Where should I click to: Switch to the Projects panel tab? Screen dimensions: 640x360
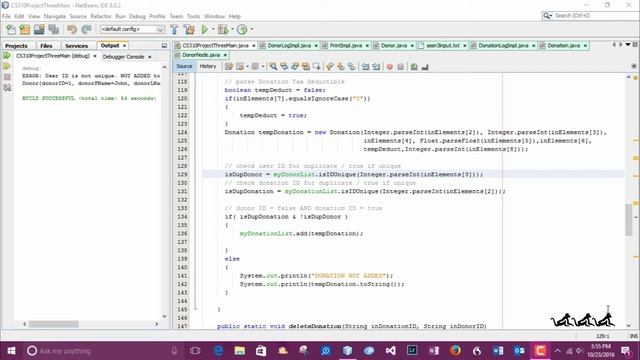pos(16,46)
